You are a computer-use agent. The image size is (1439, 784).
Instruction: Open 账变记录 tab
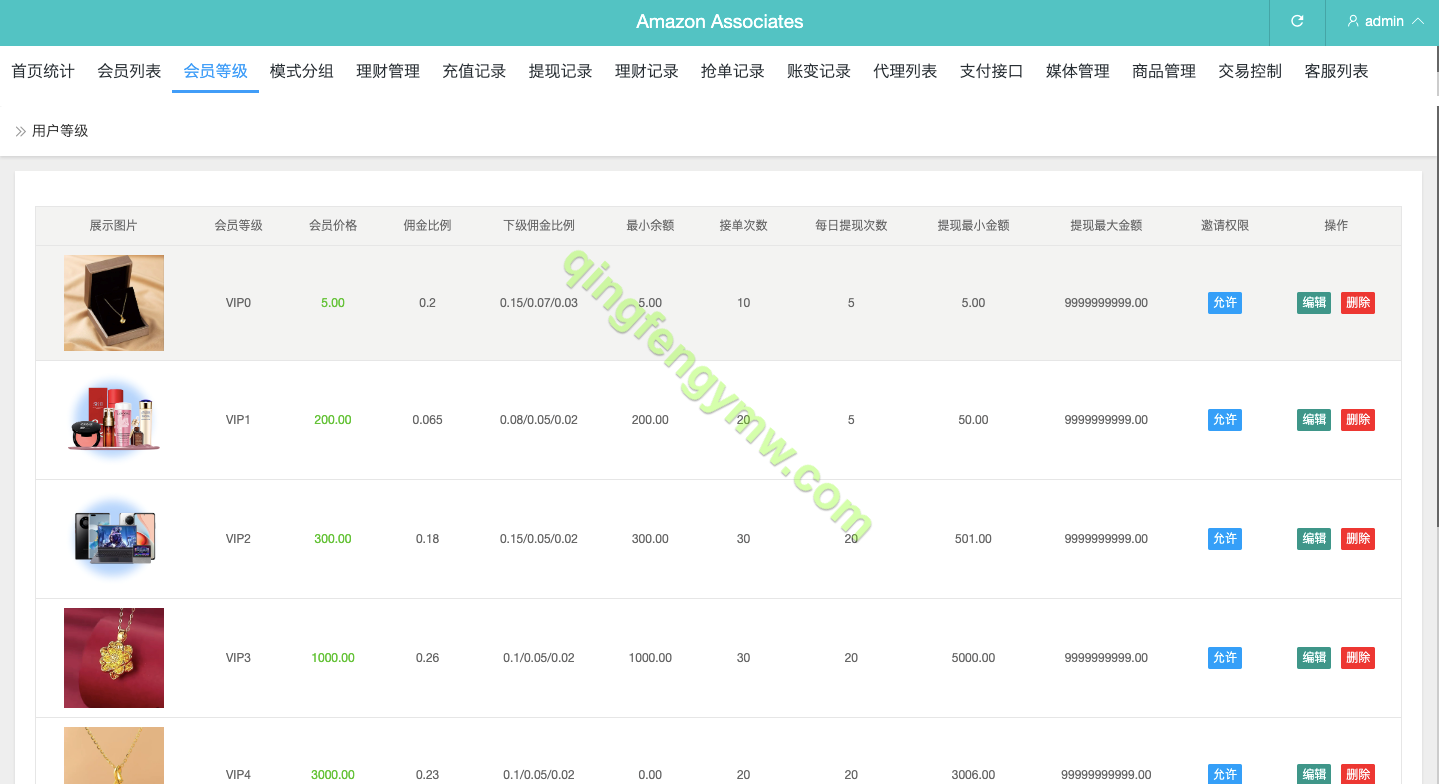click(819, 71)
